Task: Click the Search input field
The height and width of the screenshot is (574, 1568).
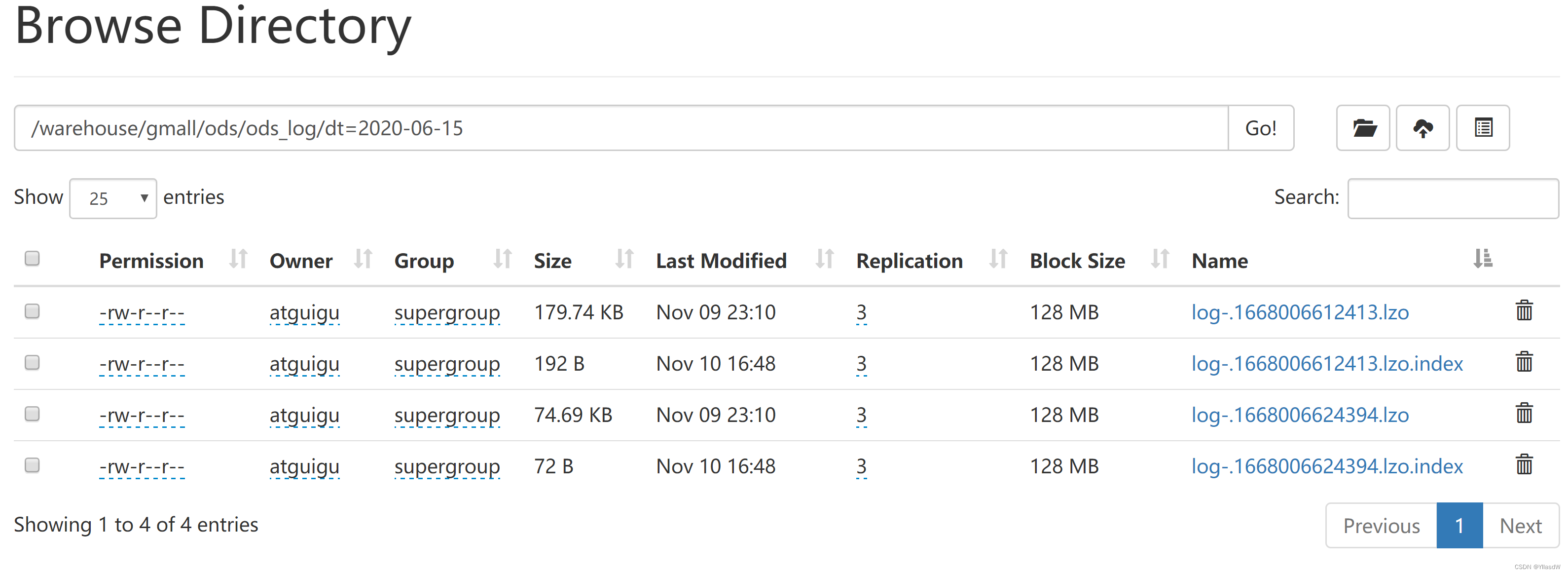Action: tap(1453, 198)
